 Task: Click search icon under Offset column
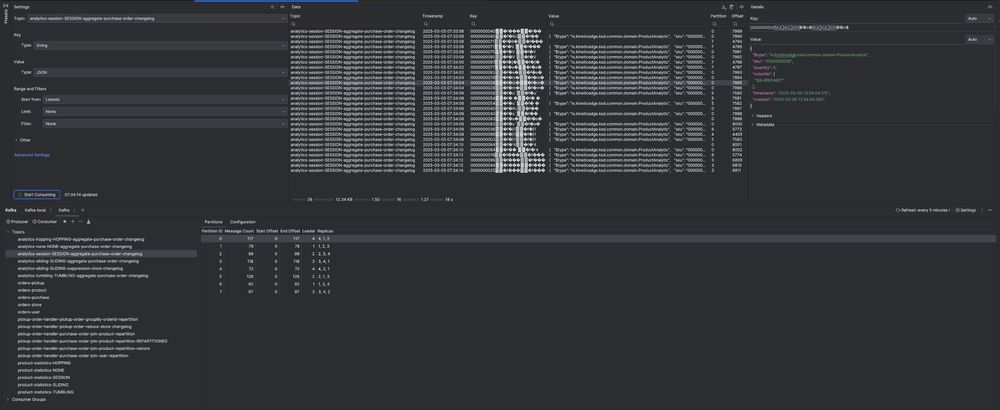(x=734, y=24)
